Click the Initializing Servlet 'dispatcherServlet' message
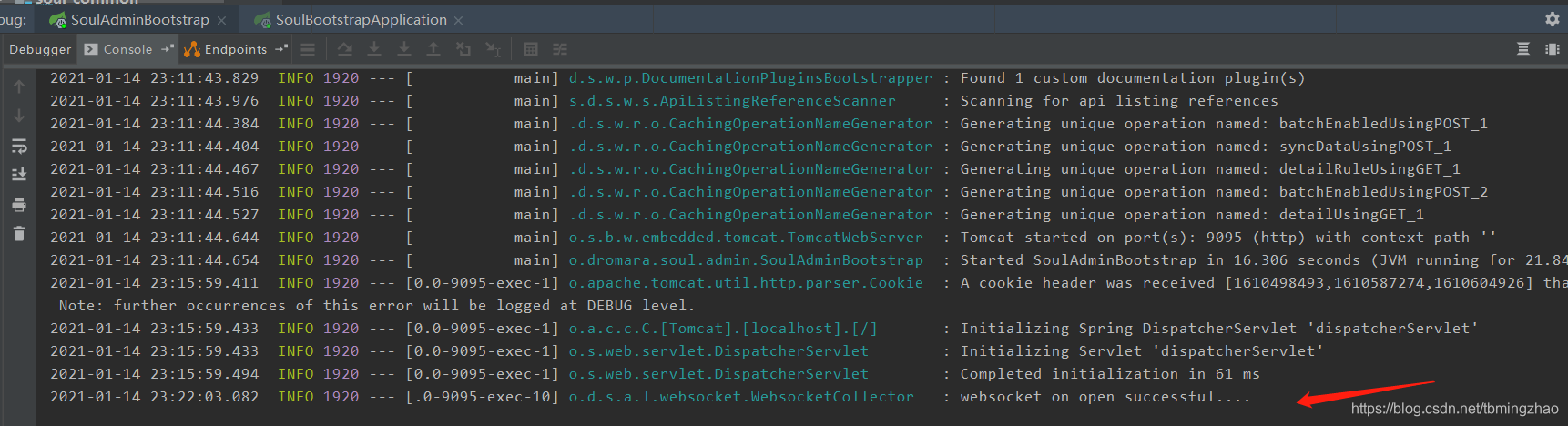Screen dimensions: 1568x426 click(x=1142, y=351)
